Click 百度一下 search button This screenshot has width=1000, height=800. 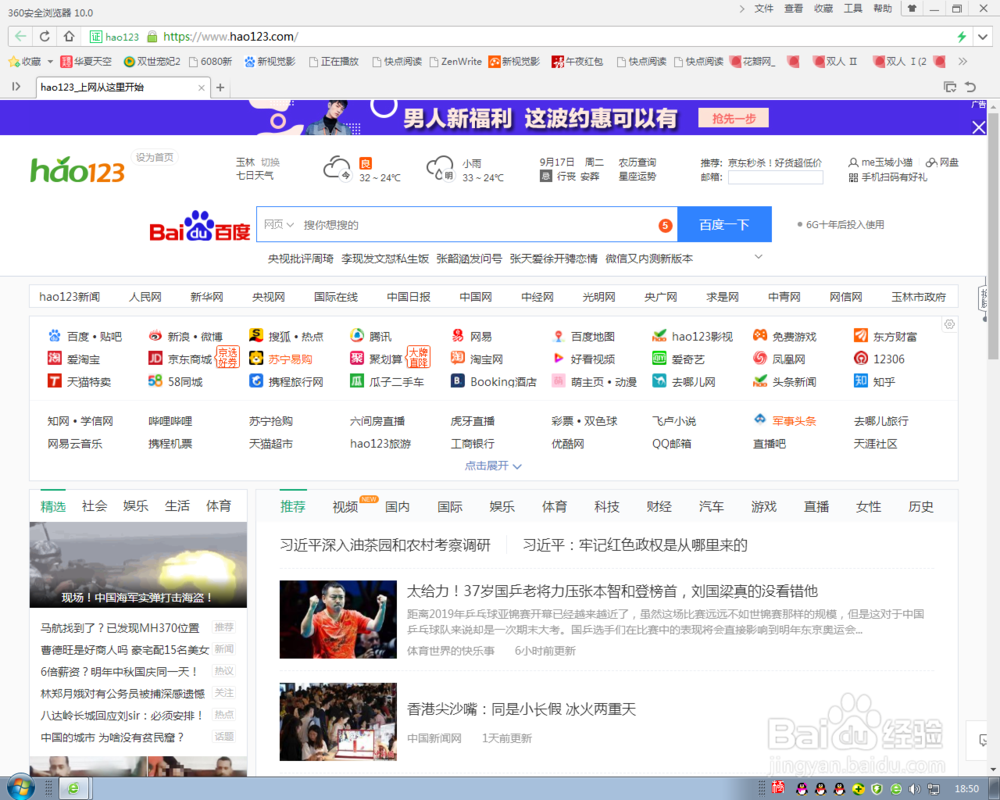coord(724,225)
